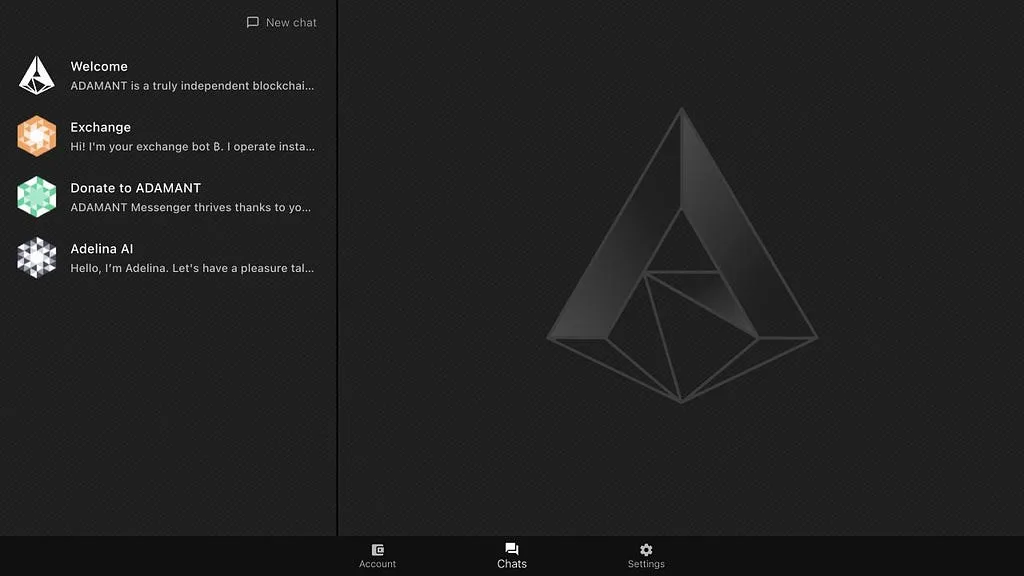Open the Welcome chat avatar
Screen dimensions: 1024x576
[37, 75]
